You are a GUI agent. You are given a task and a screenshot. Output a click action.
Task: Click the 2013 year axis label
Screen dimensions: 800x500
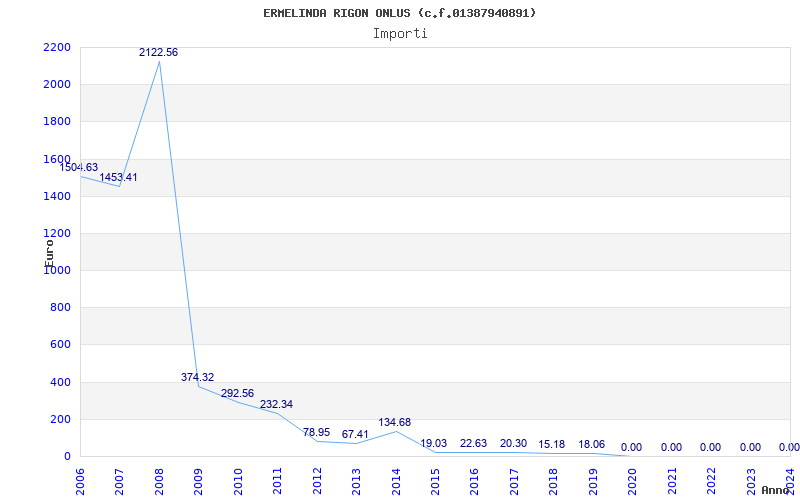point(356,481)
